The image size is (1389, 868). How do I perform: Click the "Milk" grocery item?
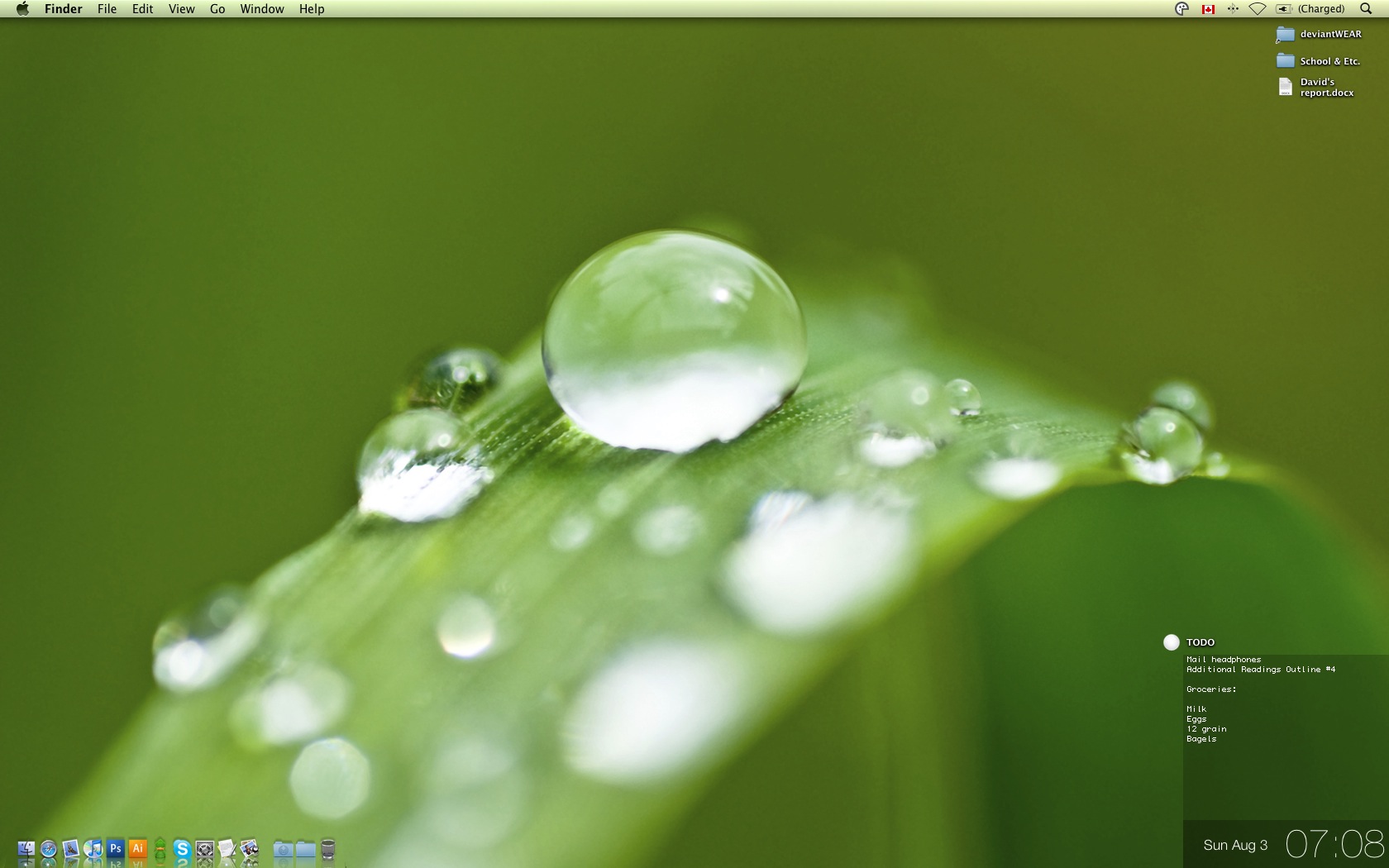click(x=1196, y=709)
